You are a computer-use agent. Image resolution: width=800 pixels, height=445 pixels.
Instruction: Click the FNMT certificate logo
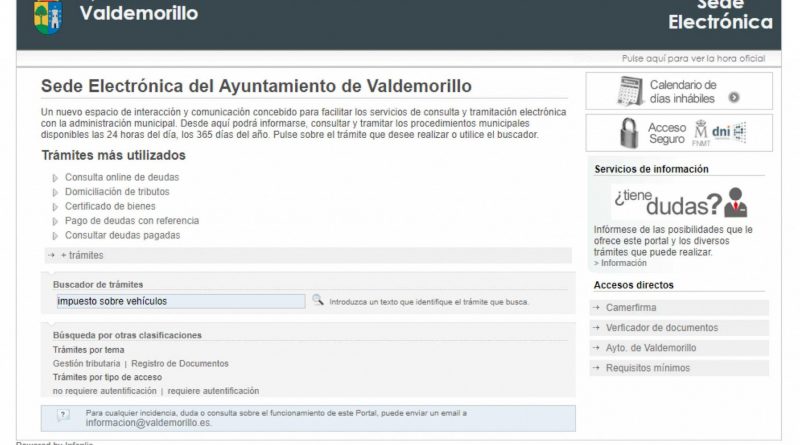tap(700, 133)
